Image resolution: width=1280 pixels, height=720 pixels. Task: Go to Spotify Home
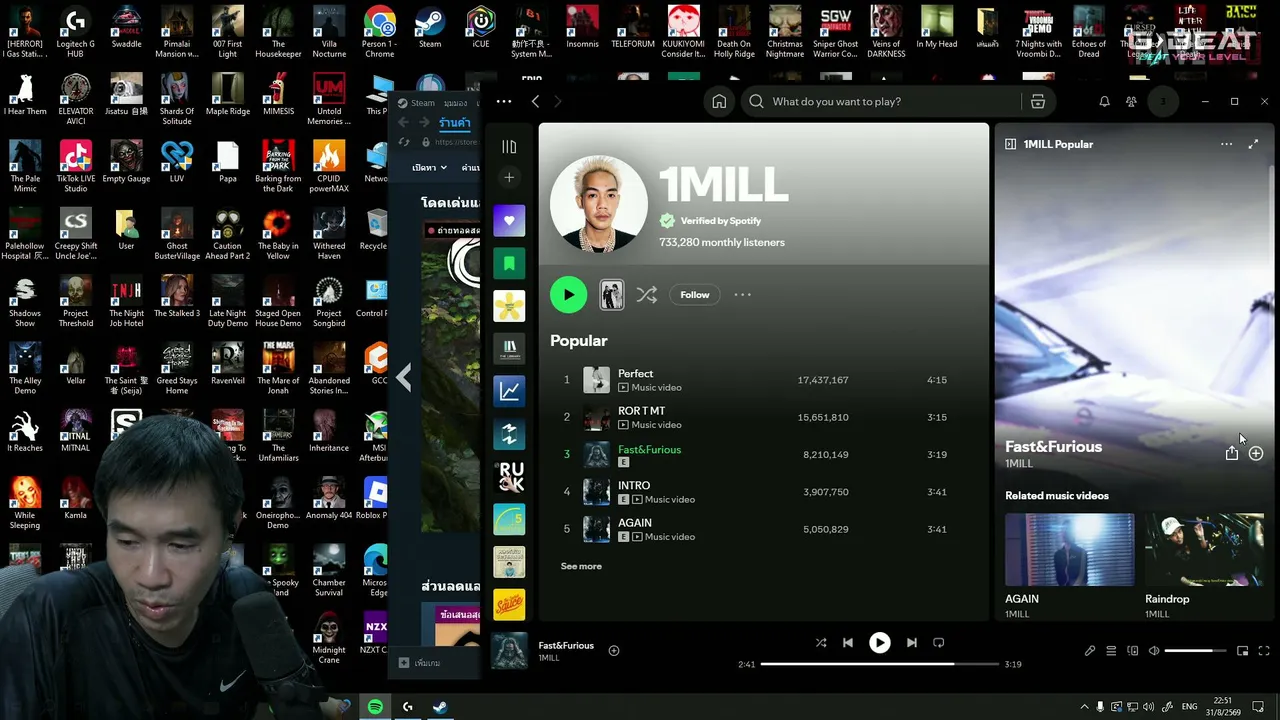[x=719, y=102]
